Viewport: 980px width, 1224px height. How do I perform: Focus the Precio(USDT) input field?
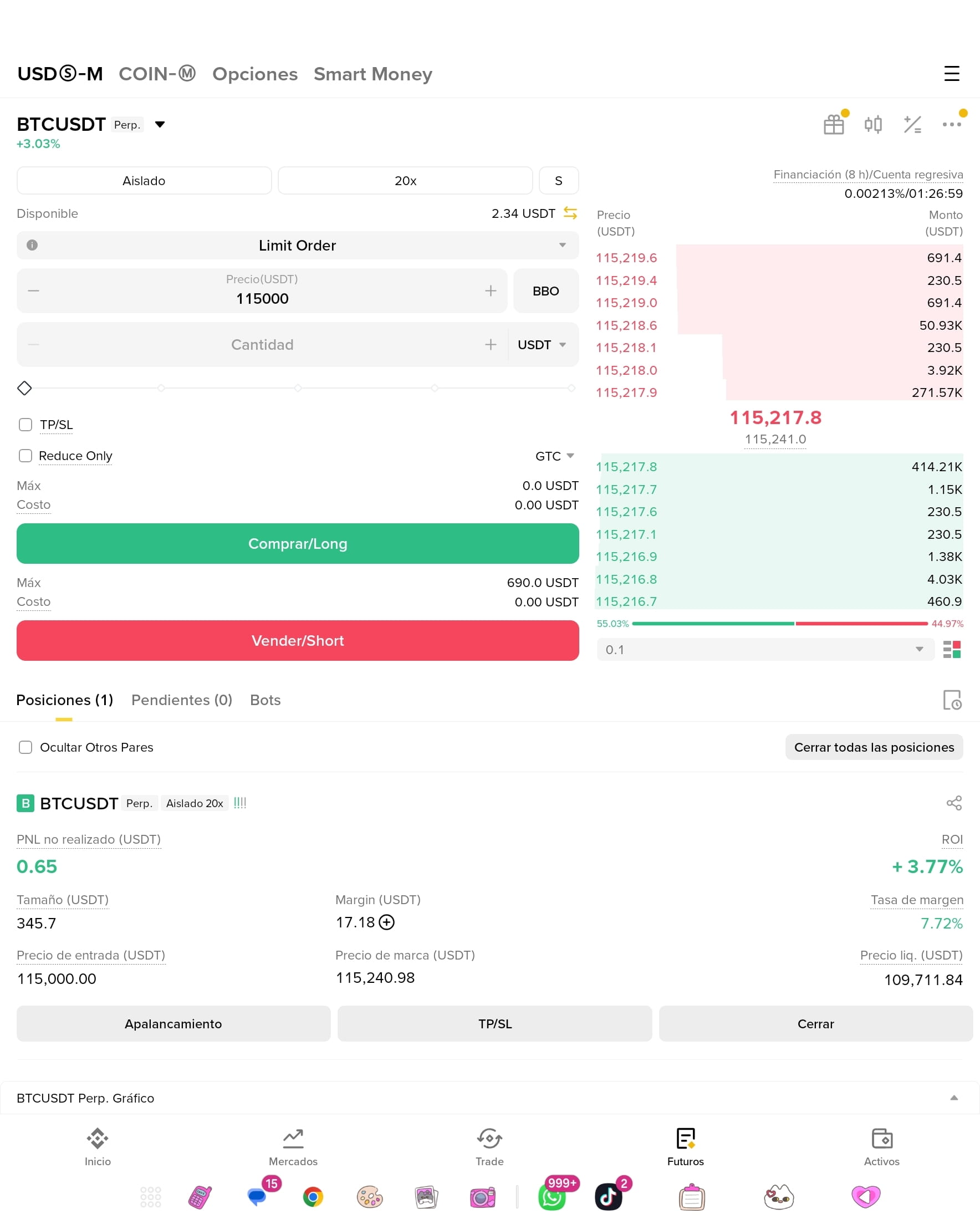click(262, 290)
